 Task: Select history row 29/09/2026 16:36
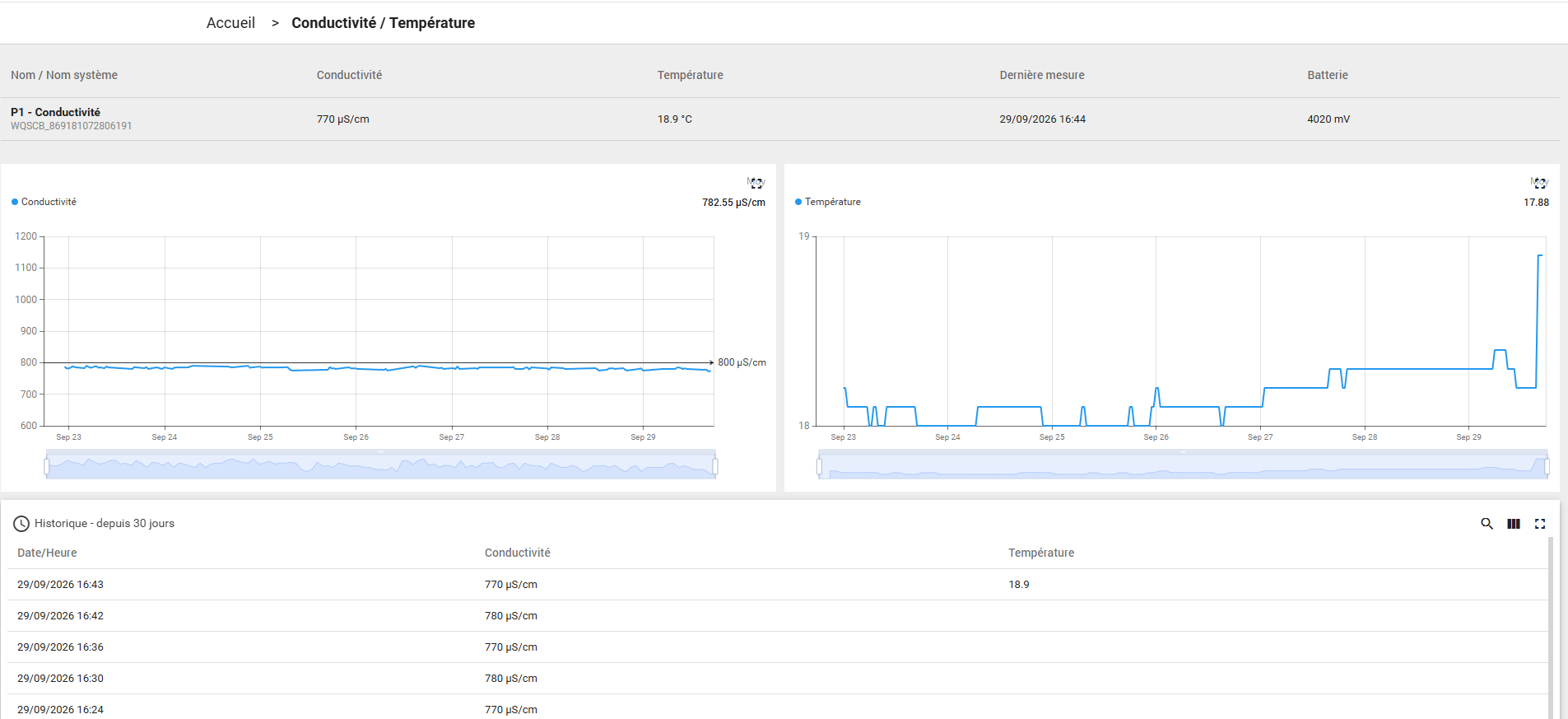click(x=778, y=647)
